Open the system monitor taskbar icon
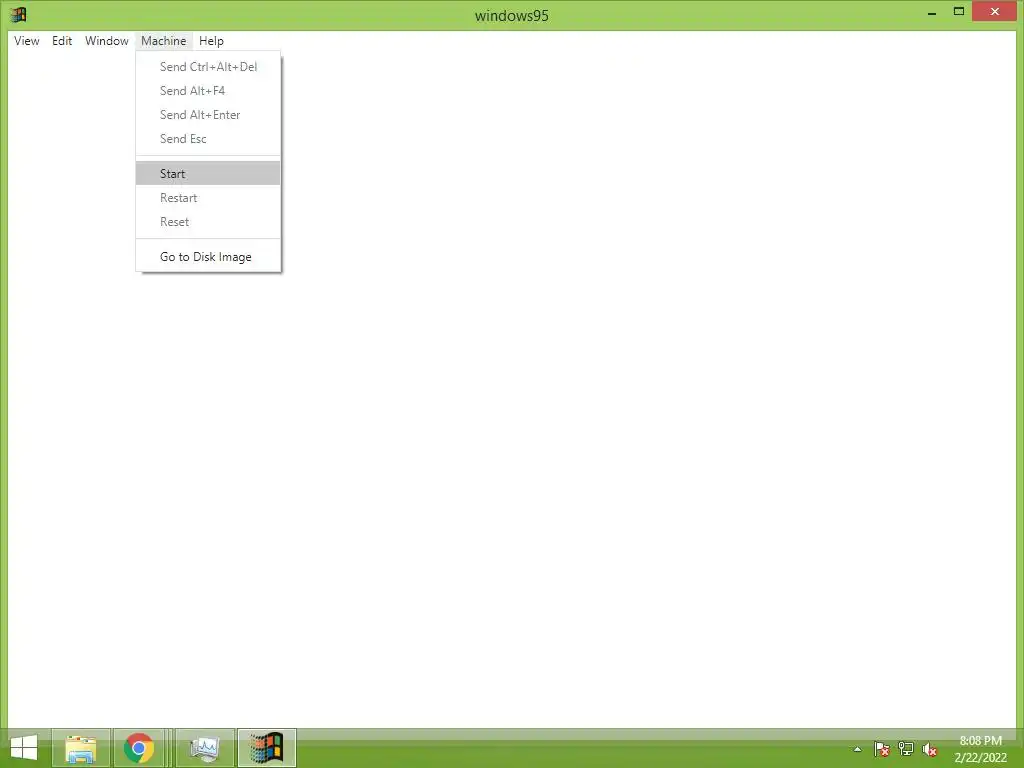 click(204, 748)
